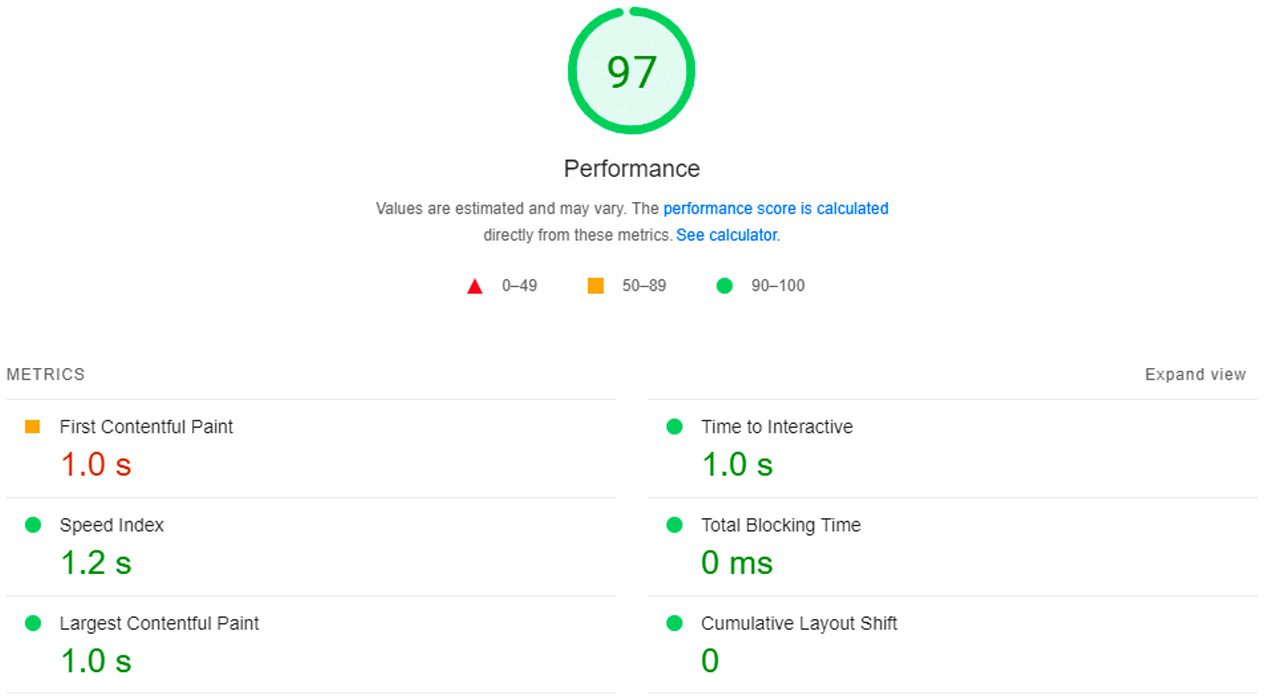The width and height of the screenshot is (1267, 699).
Task: Click the METRICS section header
Action: (46, 375)
